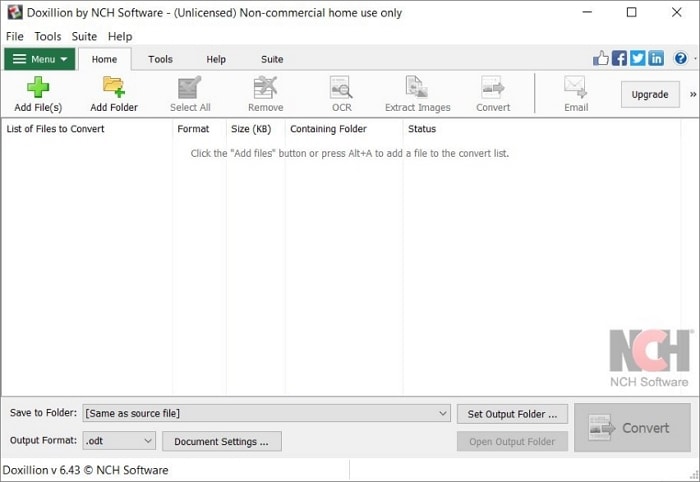Viewport: 700px width, 482px height.
Task: Click the Add File(s) toolbar icon
Action: tap(38, 94)
